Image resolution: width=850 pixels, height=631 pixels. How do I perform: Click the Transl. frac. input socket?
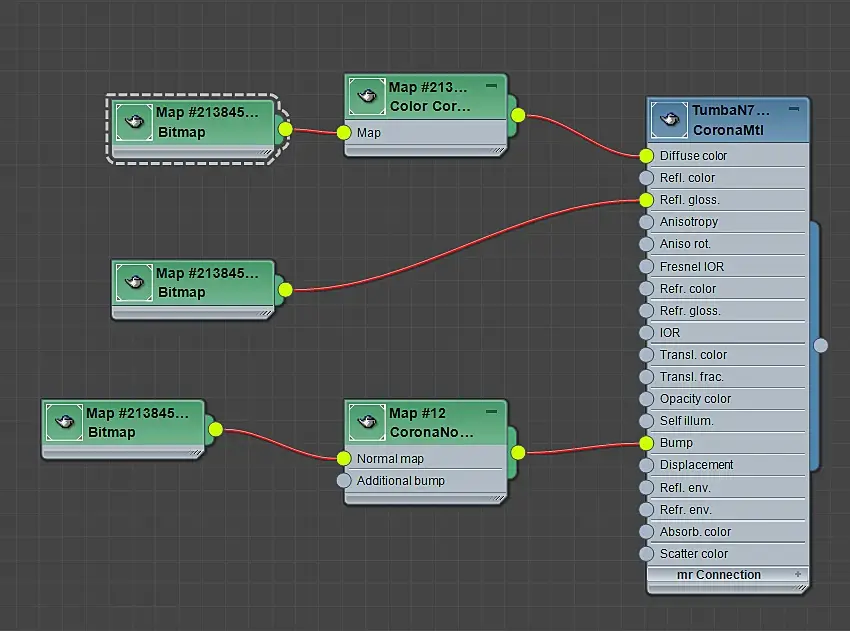pyautogui.click(x=646, y=377)
